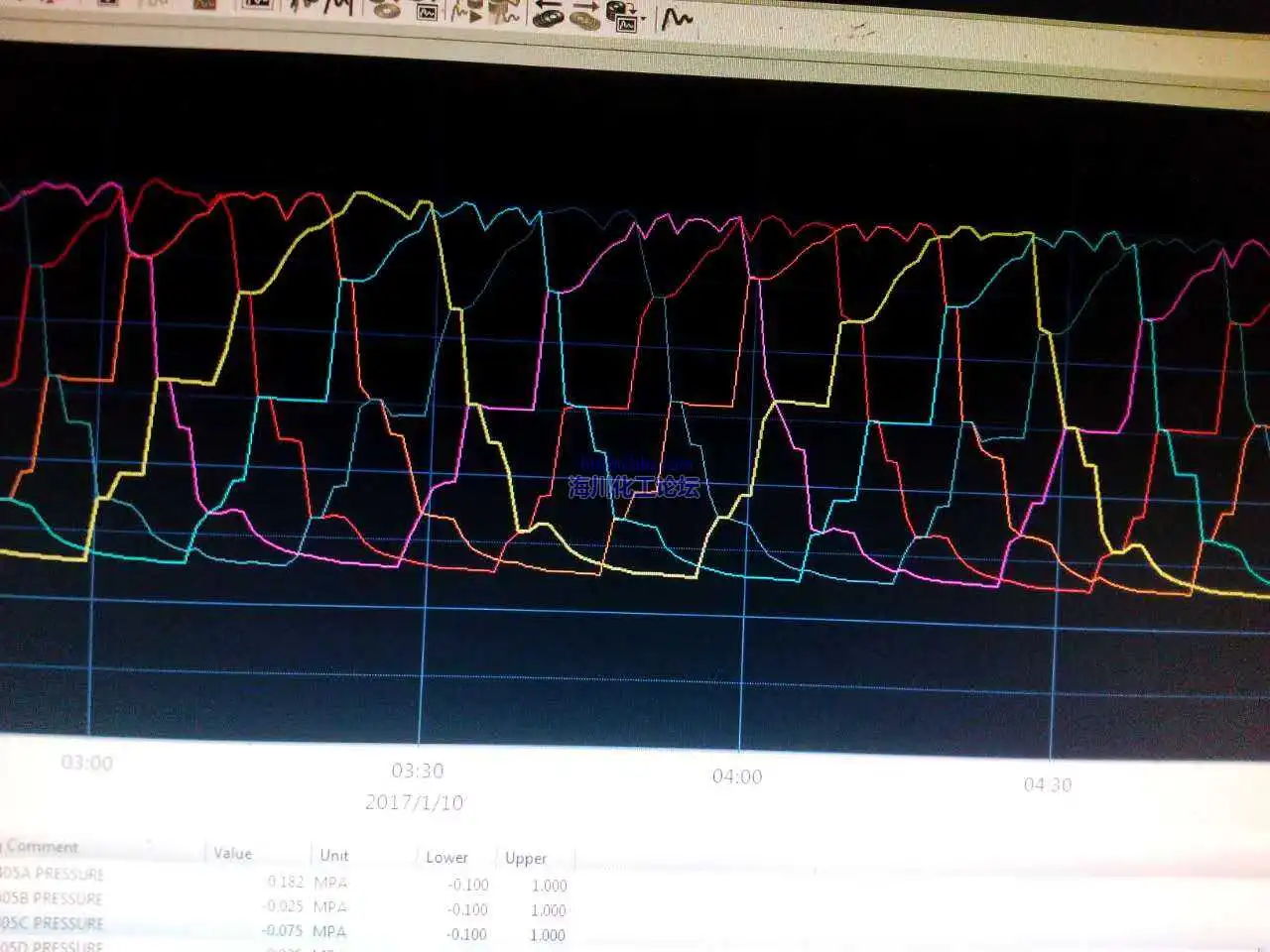Click the trend with play arrow icon
Image resolution: width=1270 pixels, height=952 pixels.
pyautogui.click(x=466, y=12)
